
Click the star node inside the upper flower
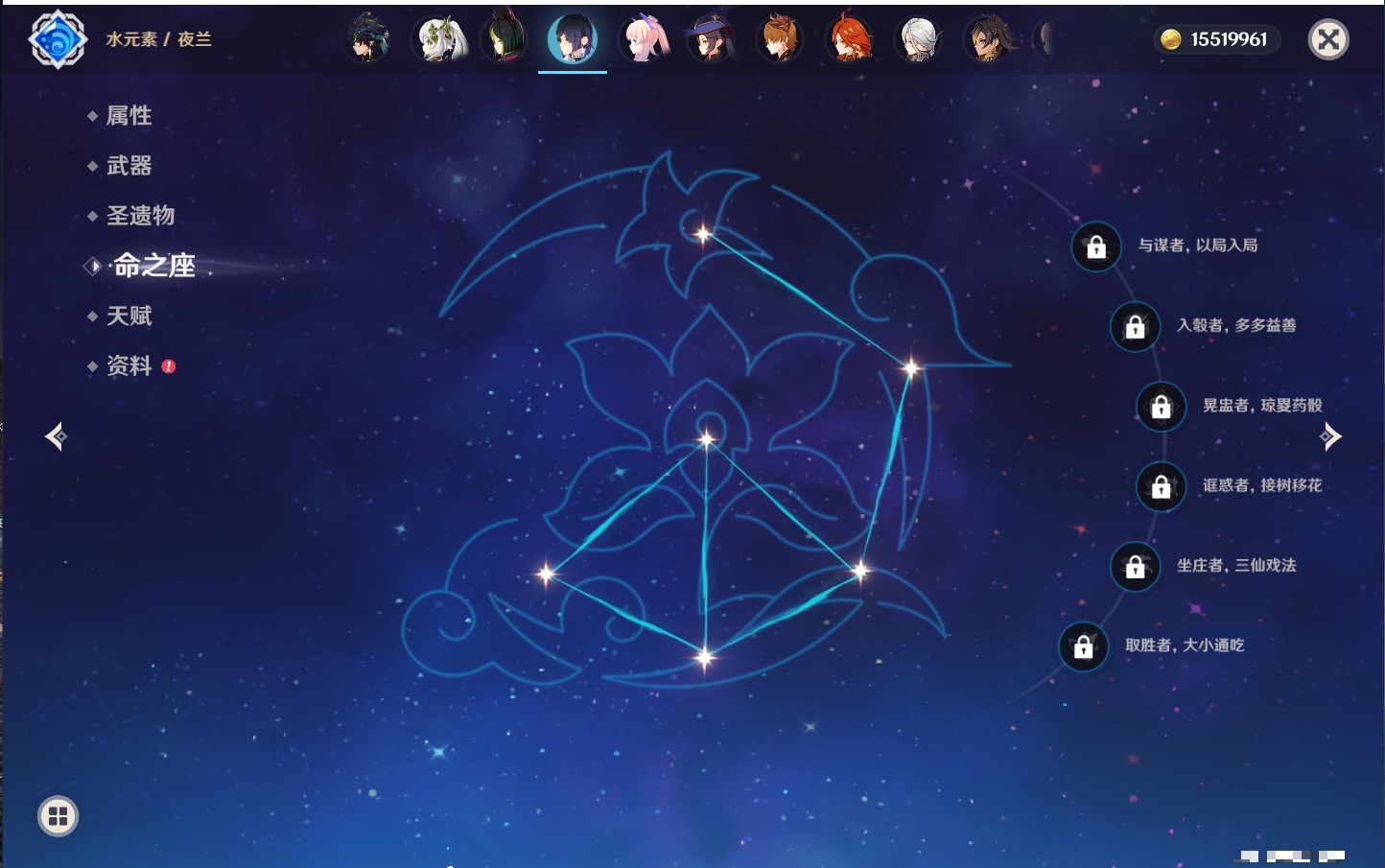(703, 234)
